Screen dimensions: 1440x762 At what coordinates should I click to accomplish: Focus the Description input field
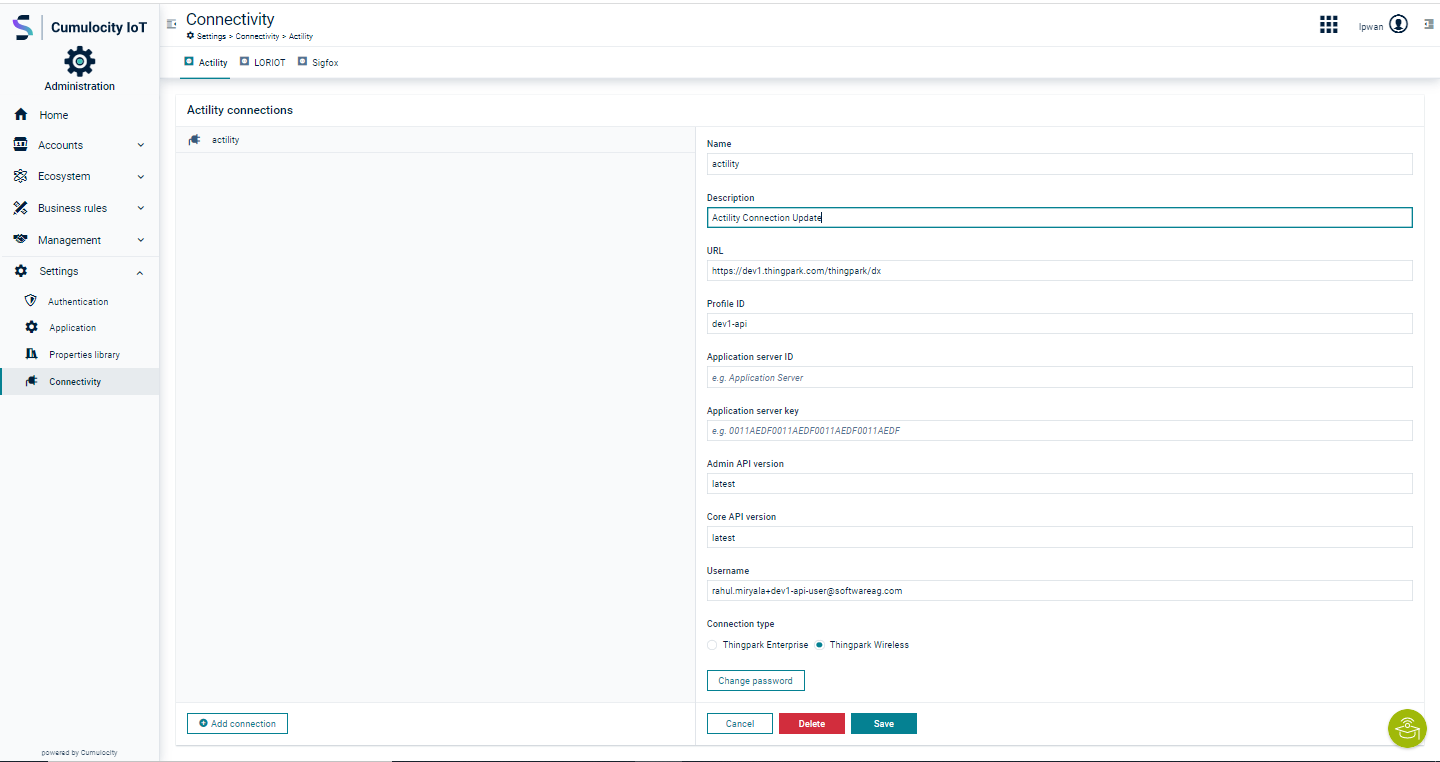click(x=1059, y=217)
